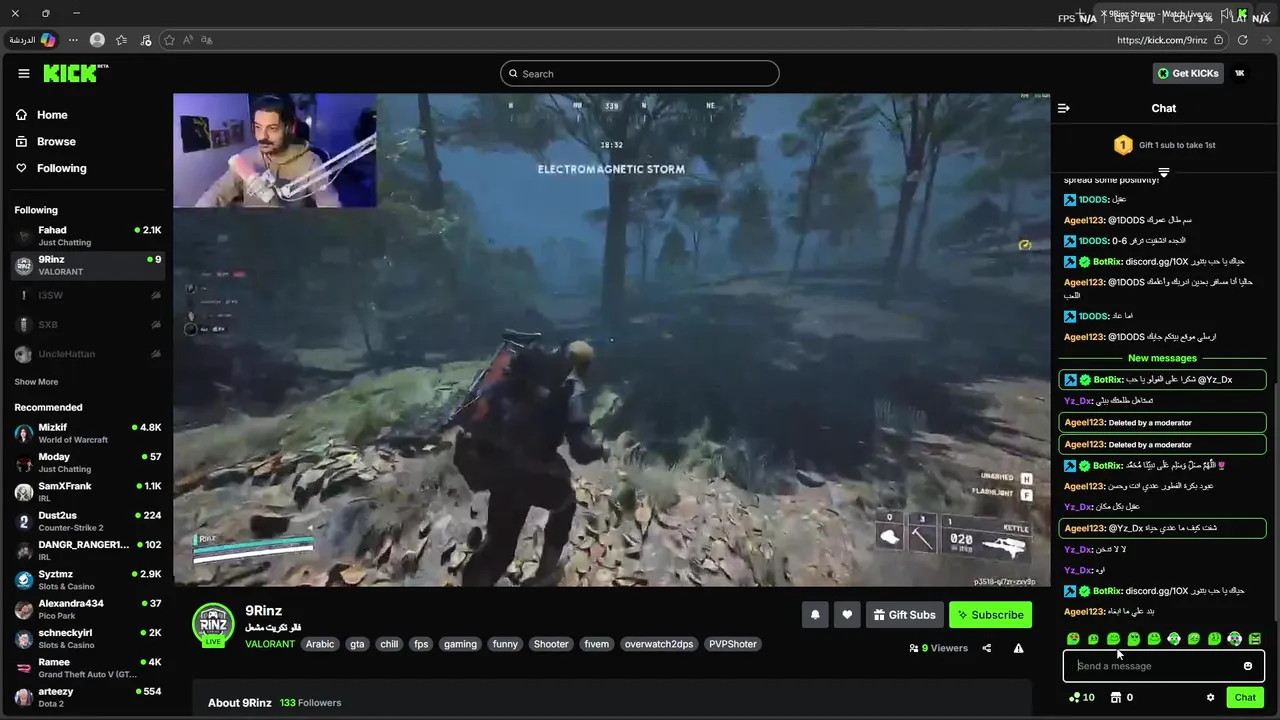The image size is (1280, 720).
Task: Open SamXFrank's IRL stream
Action: tap(88, 492)
